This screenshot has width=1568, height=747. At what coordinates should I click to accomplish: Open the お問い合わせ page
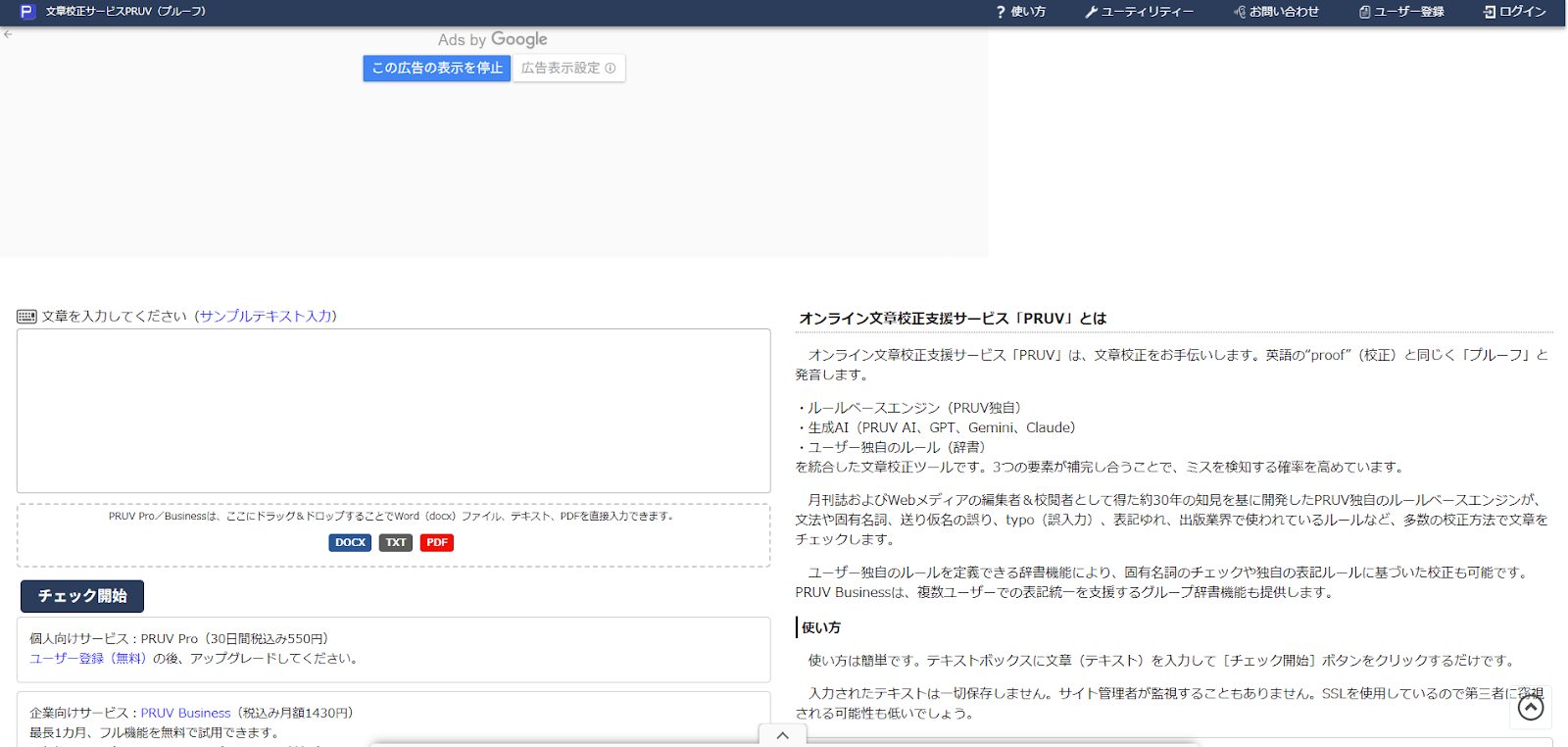pos(1276,12)
